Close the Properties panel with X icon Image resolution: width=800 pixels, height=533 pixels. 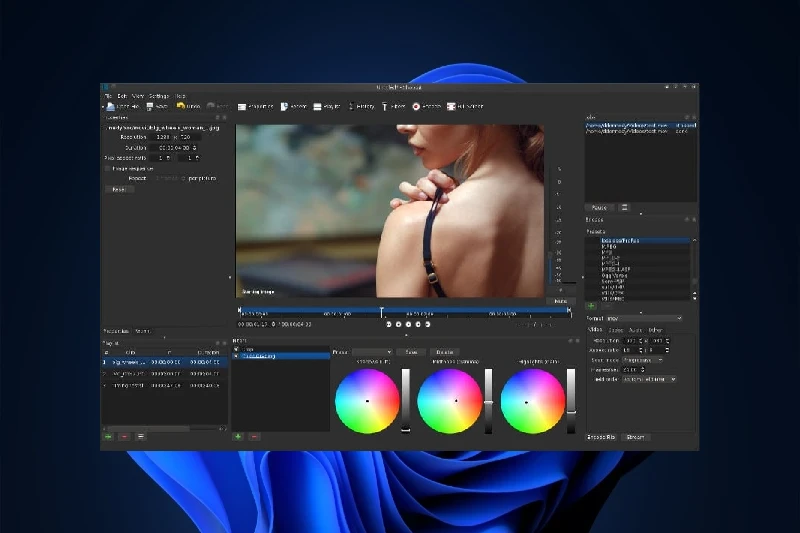[x=224, y=118]
